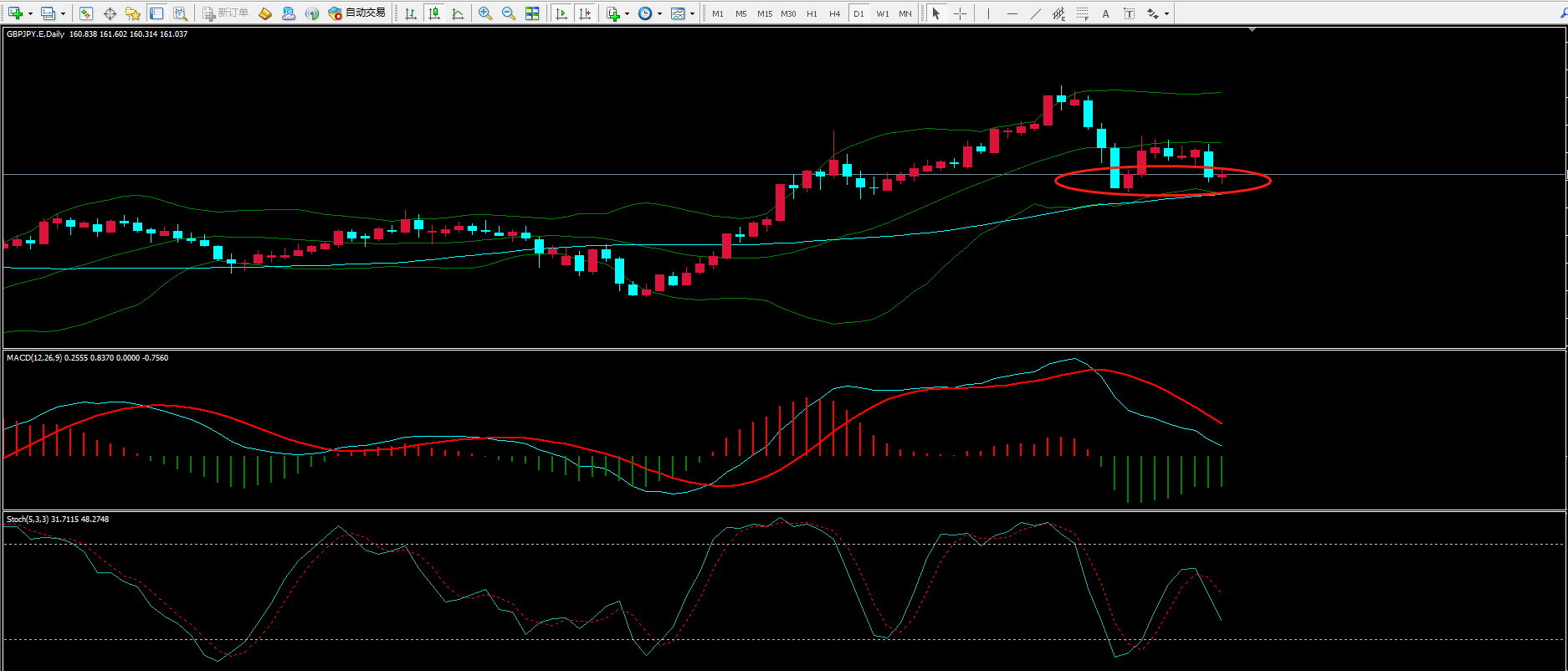This screenshot has height=671, width=1568.
Task: Open the tile windows layout icon
Action: pyautogui.click(x=532, y=13)
